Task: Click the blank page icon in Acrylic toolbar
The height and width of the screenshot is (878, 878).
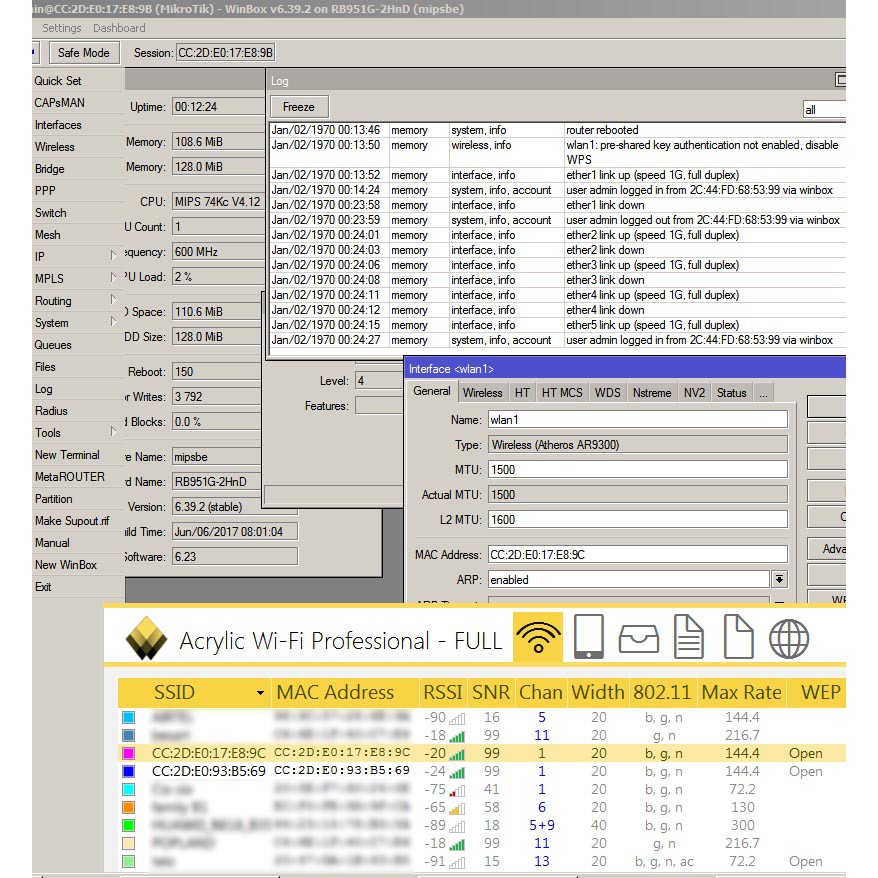Action: click(738, 638)
